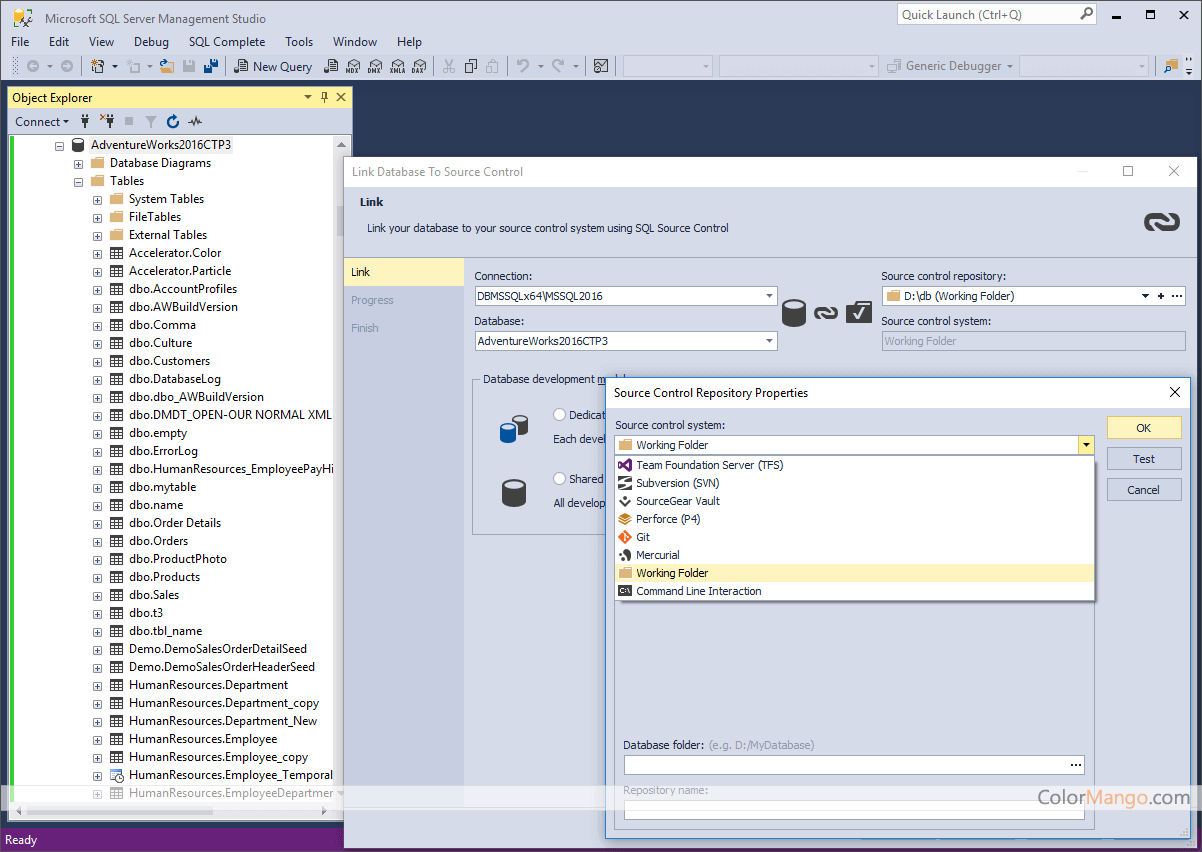Pin the Object Explorer panel
This screenshot has height=852, width=1202.
[324, 97]
